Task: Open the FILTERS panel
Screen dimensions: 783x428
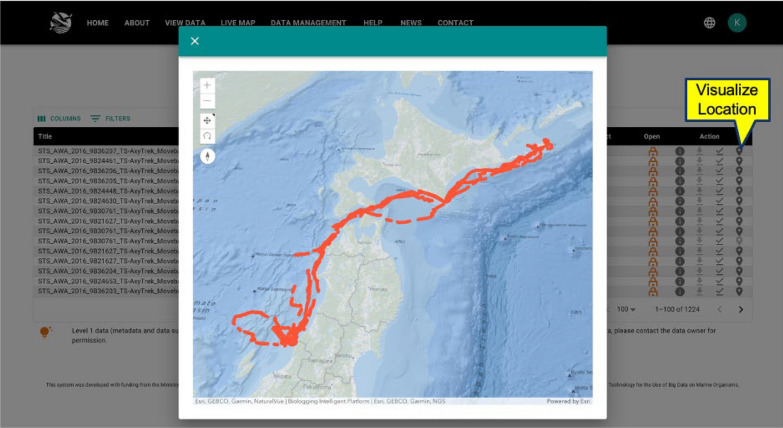Action: pyautogui.click(x=110, y=118)
